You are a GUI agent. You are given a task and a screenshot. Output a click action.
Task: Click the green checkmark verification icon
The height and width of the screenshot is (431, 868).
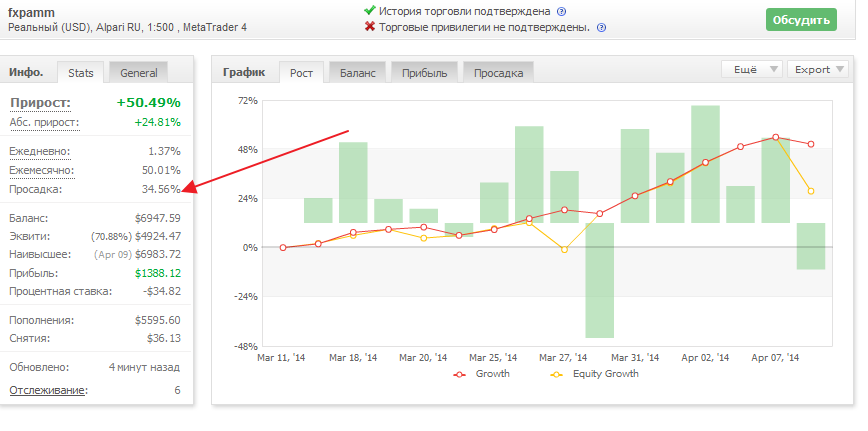[370, 10]
